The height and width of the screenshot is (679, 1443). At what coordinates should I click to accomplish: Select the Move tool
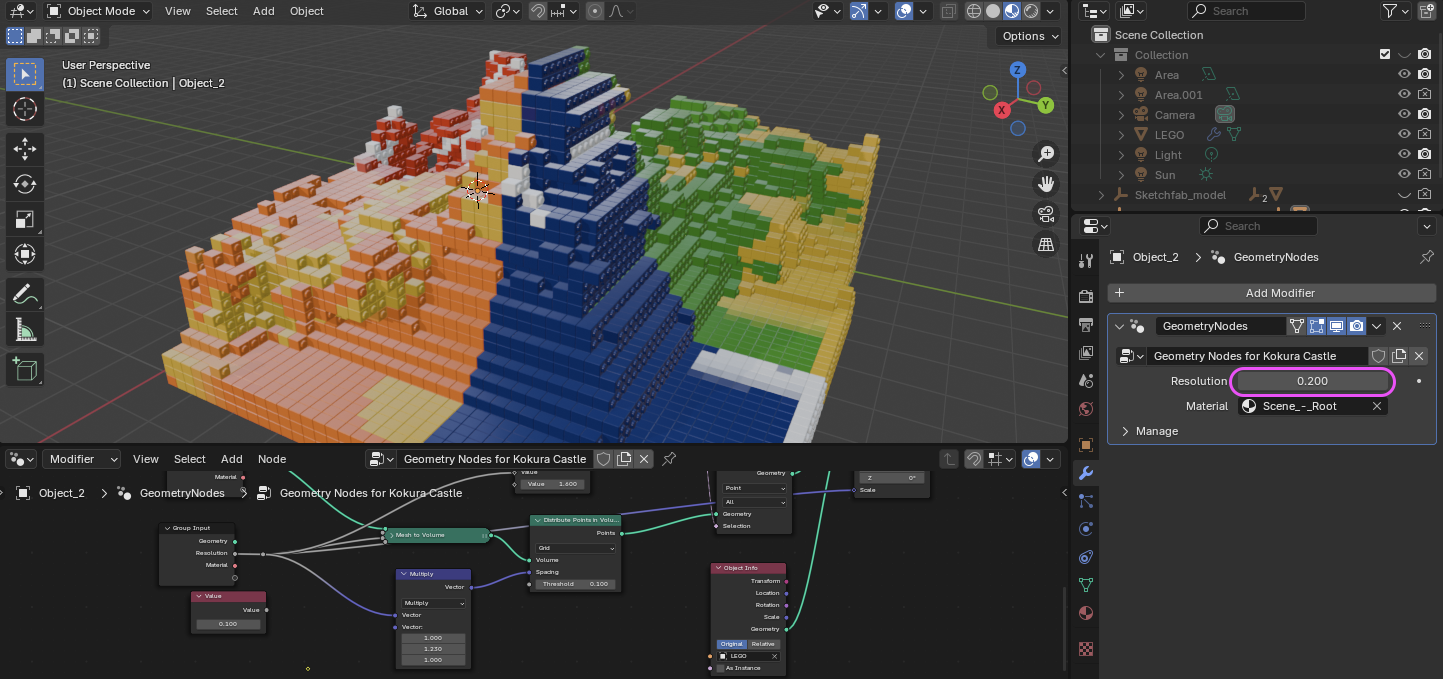[x=25, y=150]
